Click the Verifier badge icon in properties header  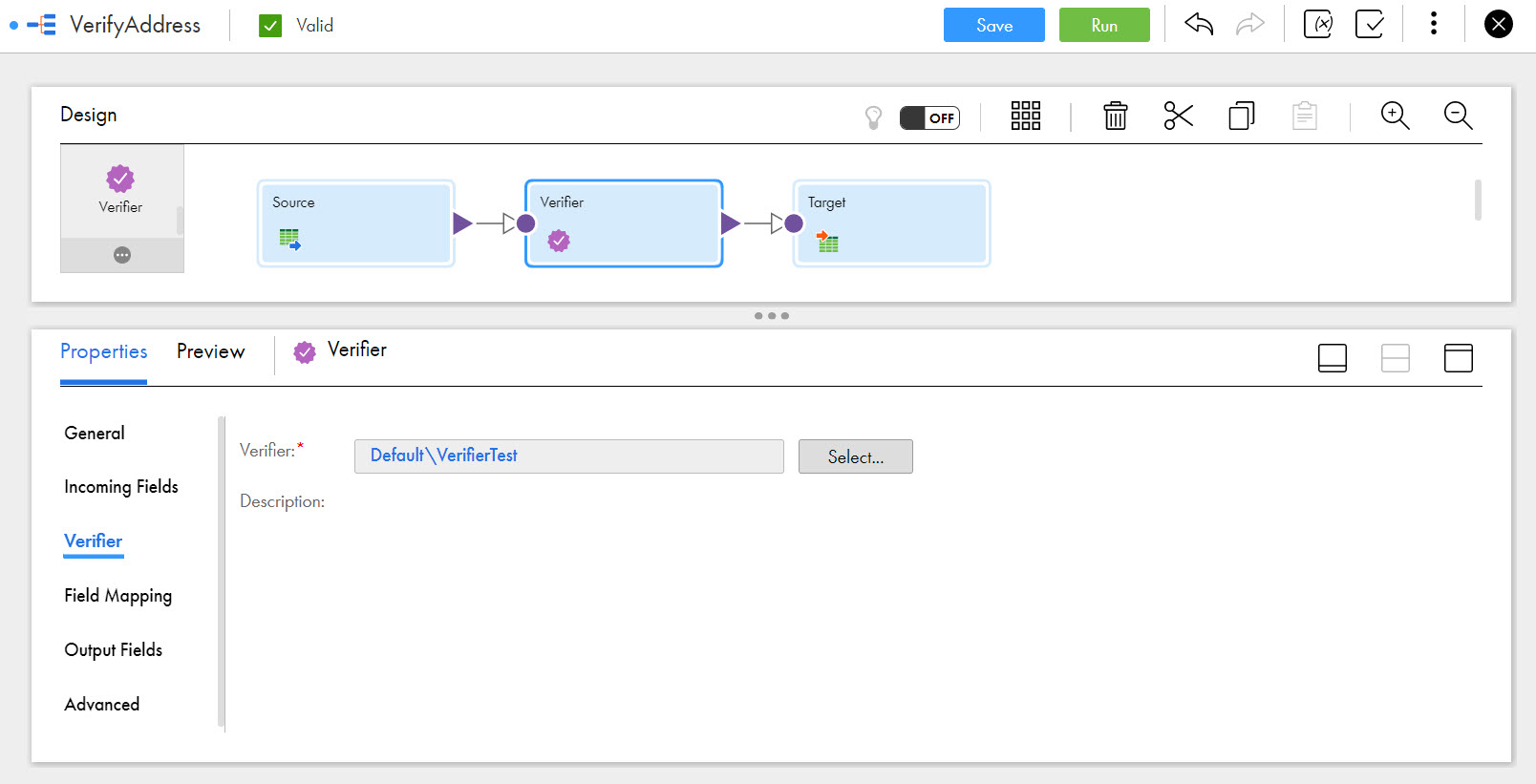(x=305, y=352)
